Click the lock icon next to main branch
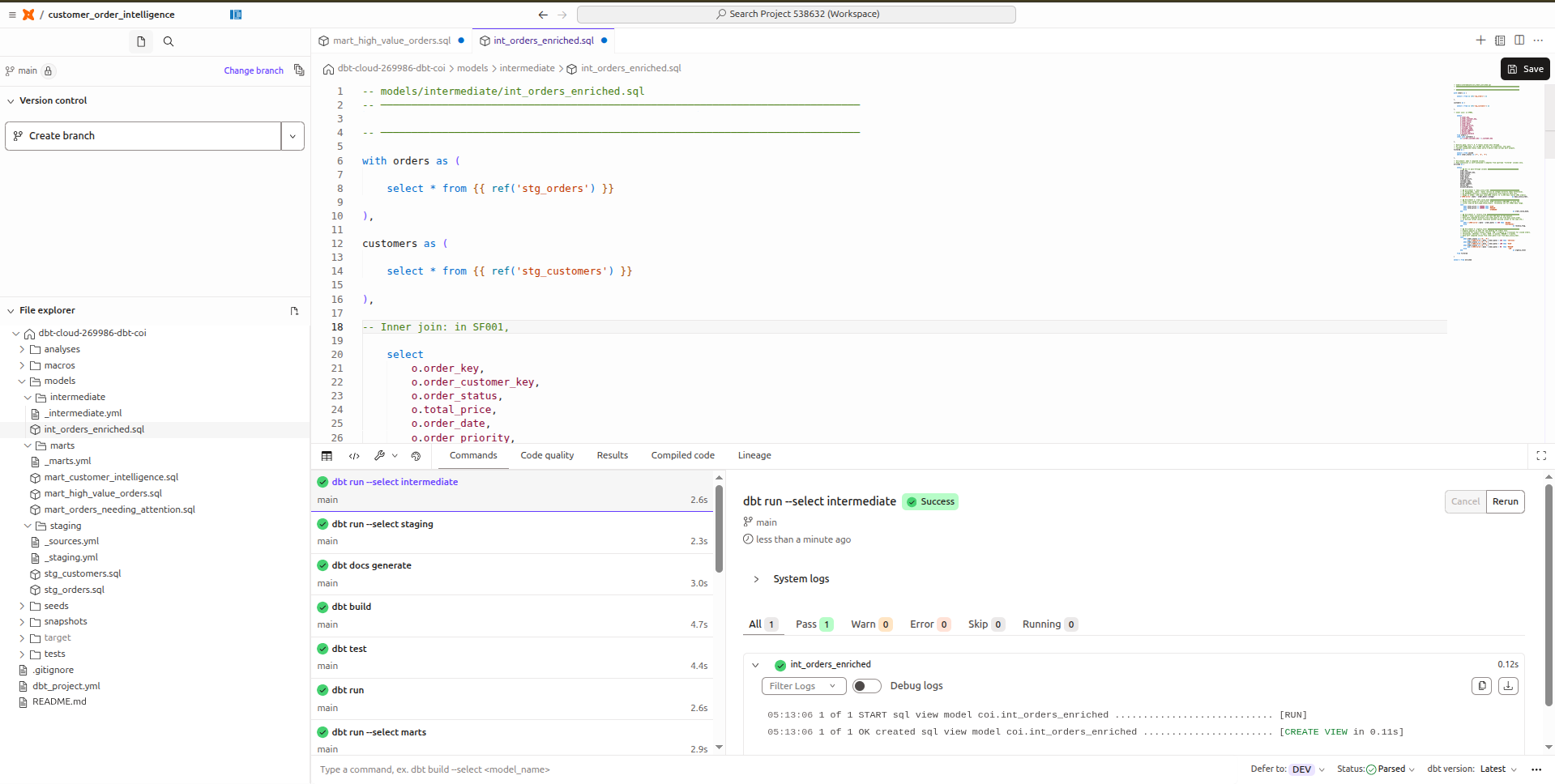This screenshot has height=784, width=1555. (48, 71)
